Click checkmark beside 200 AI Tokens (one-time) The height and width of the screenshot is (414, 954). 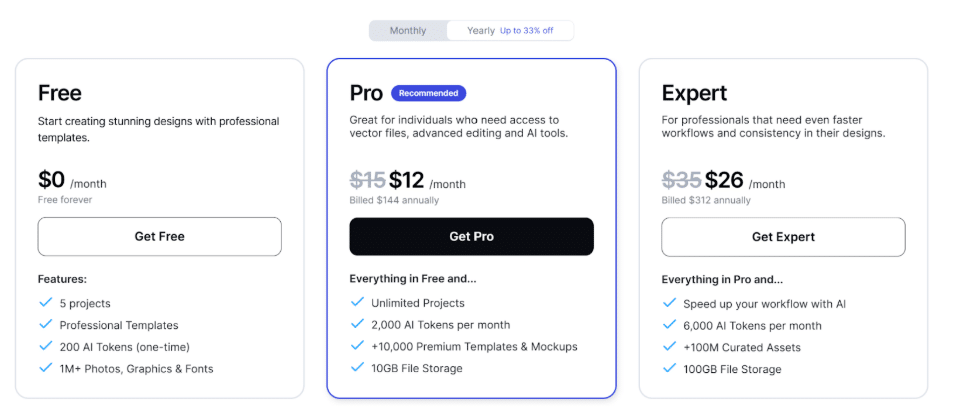click(45, 347)
